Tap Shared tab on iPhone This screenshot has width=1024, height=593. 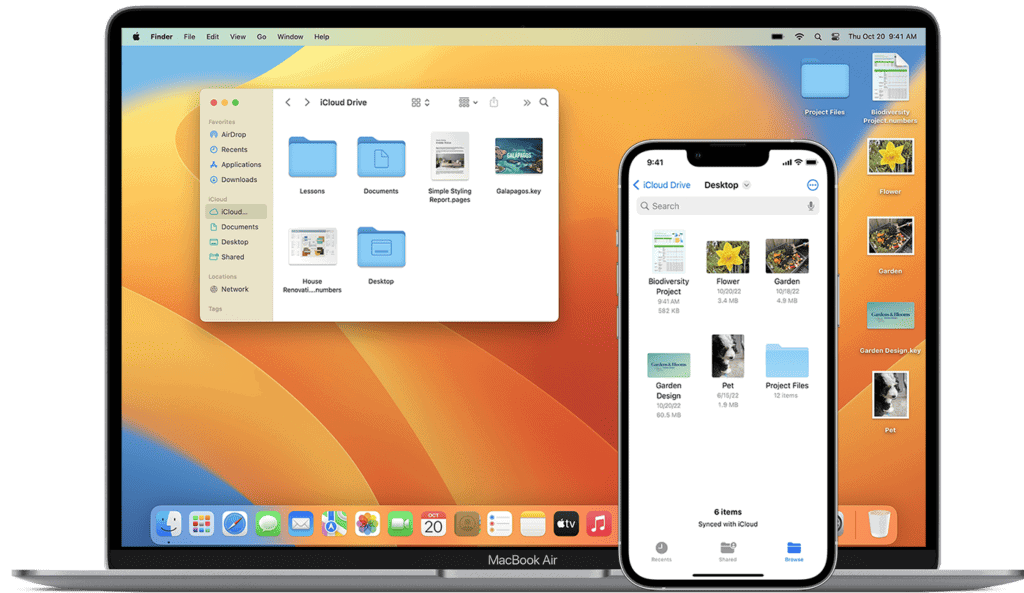click(728, 551)
